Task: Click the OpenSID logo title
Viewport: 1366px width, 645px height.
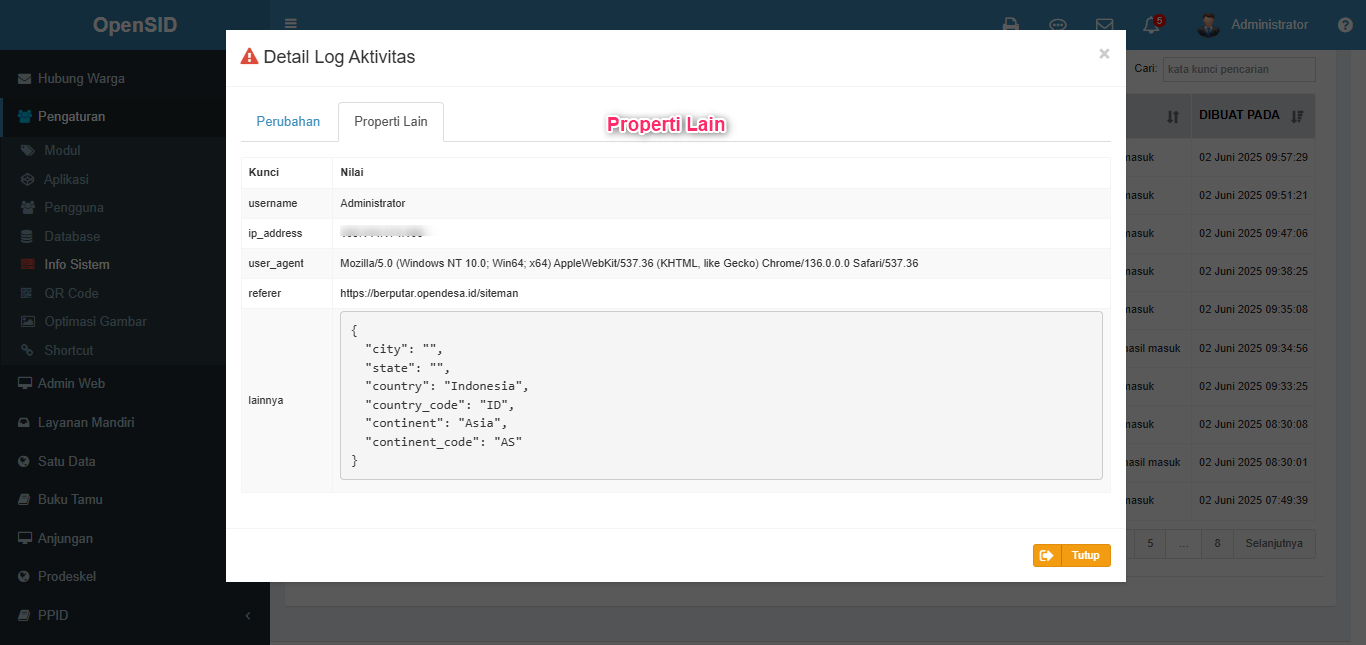Action: (x=135, y=25)
